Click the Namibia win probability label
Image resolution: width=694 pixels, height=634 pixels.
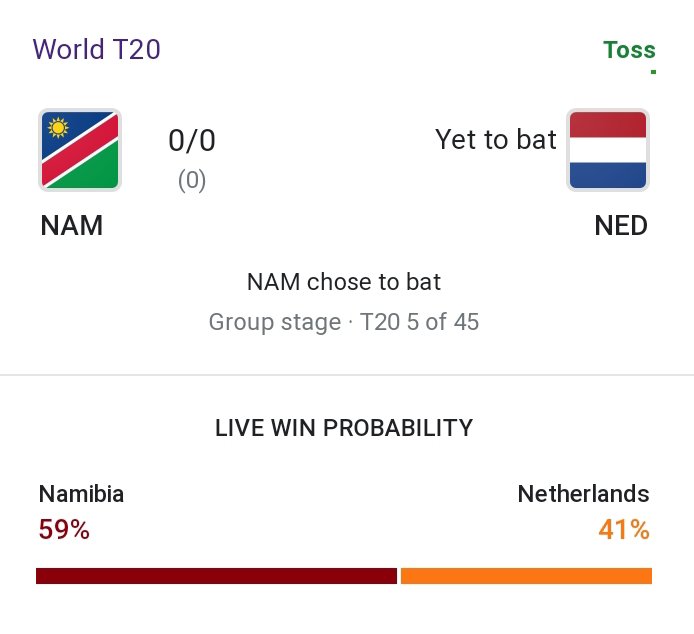(81, 493)
